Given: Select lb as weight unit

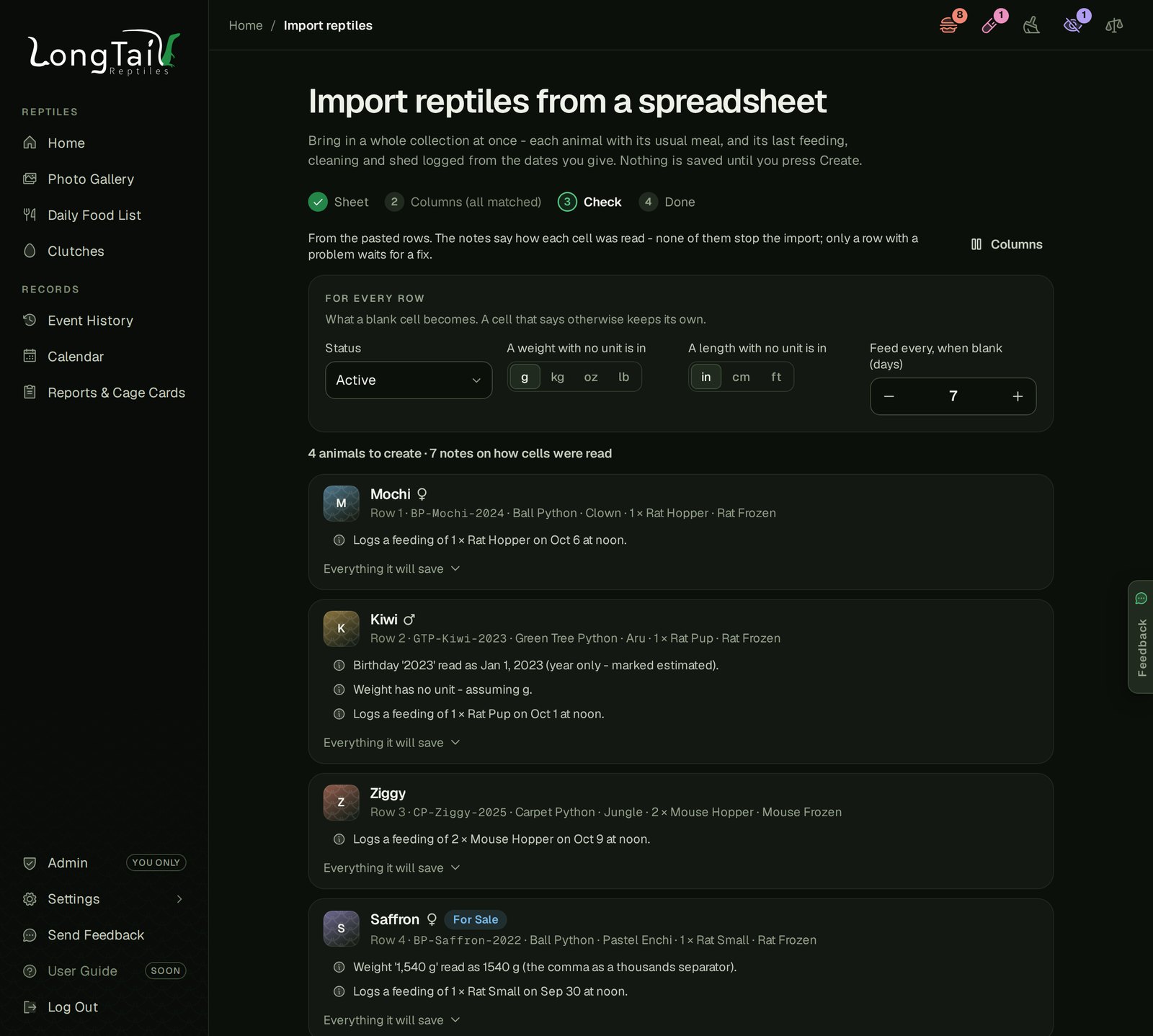Looking at the screenshot, I should click(624, 377).
